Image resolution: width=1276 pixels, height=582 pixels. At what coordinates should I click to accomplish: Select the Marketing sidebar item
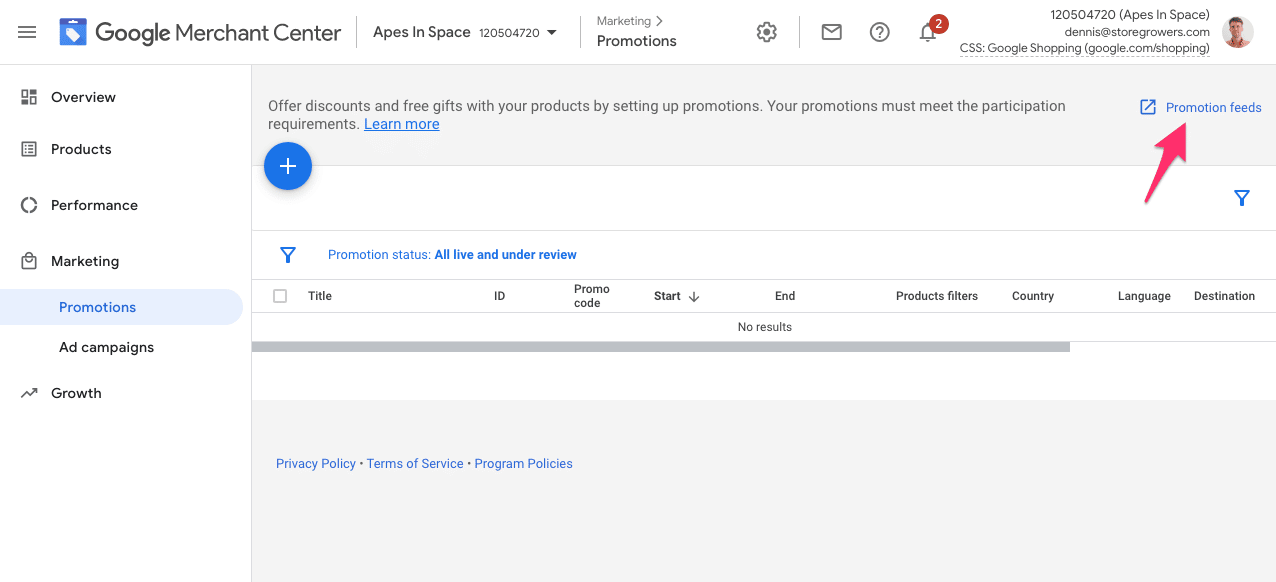click(x=85, y=261)
